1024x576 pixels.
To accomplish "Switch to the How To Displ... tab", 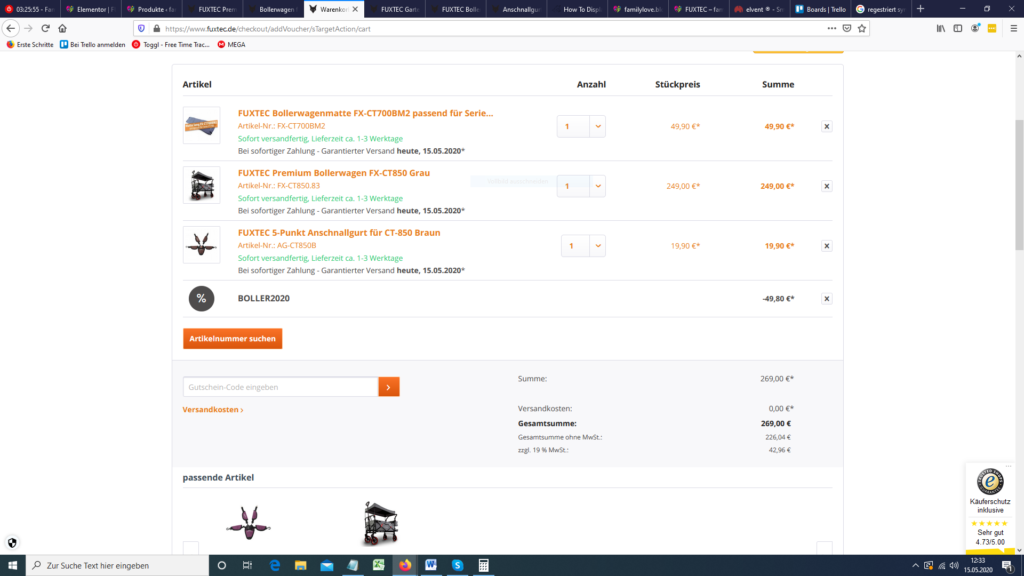I will tap(578, 9).
